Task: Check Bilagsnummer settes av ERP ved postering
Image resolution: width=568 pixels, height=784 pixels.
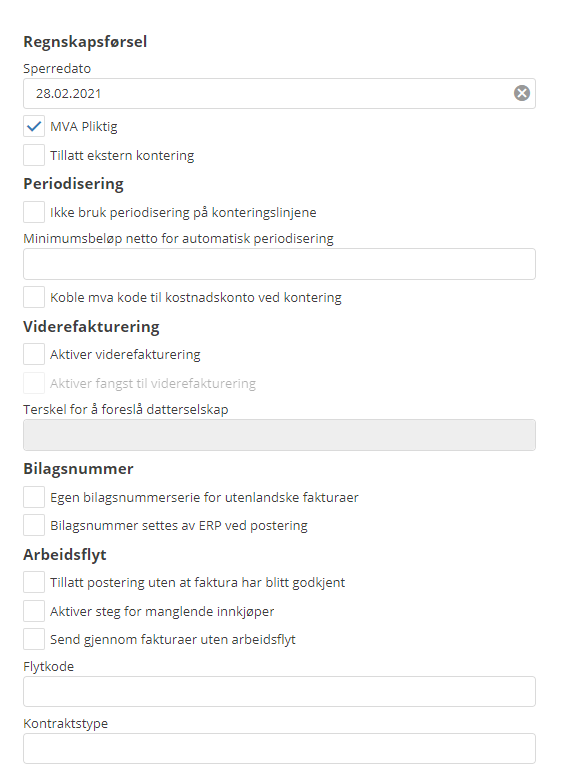Action: click(x=34, y=526)
